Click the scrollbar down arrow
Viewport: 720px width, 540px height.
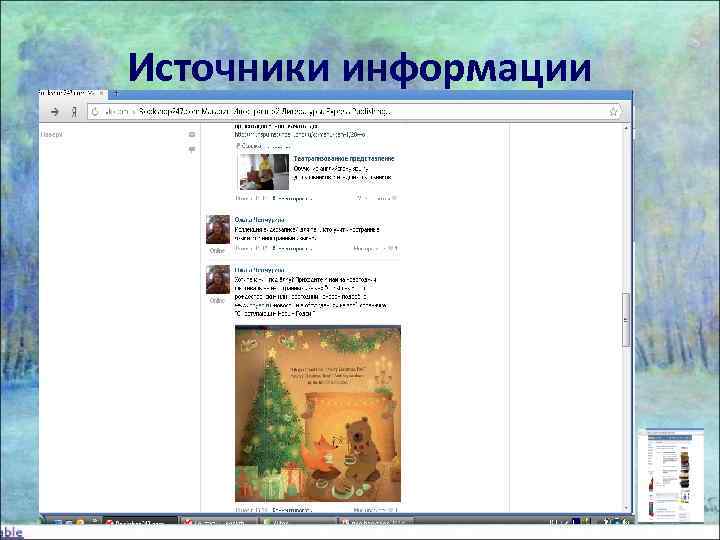tap(626, 508)
